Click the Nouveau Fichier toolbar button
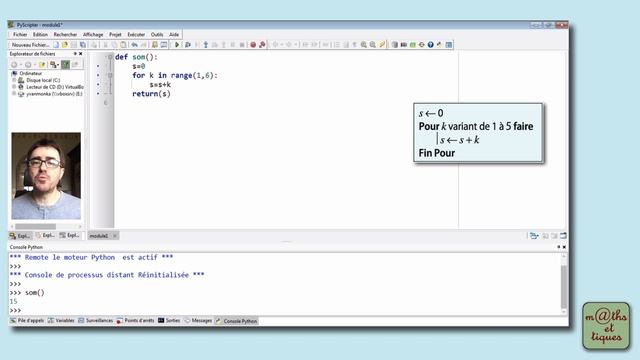This screenshot has height=360, width=640. pyautogui.click(x=30, y=45)
